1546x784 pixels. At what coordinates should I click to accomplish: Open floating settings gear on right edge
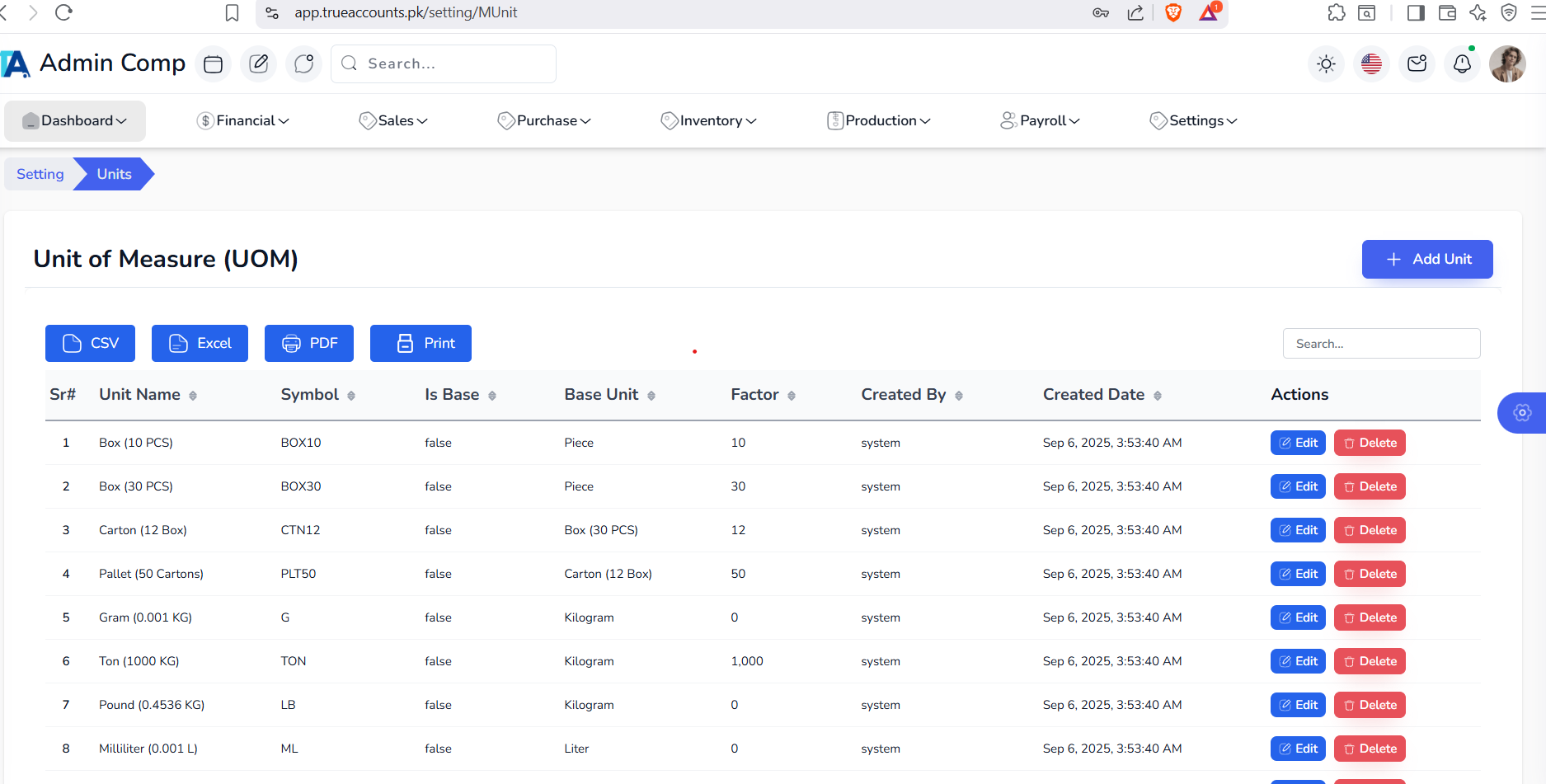(x=1522, y=413)
